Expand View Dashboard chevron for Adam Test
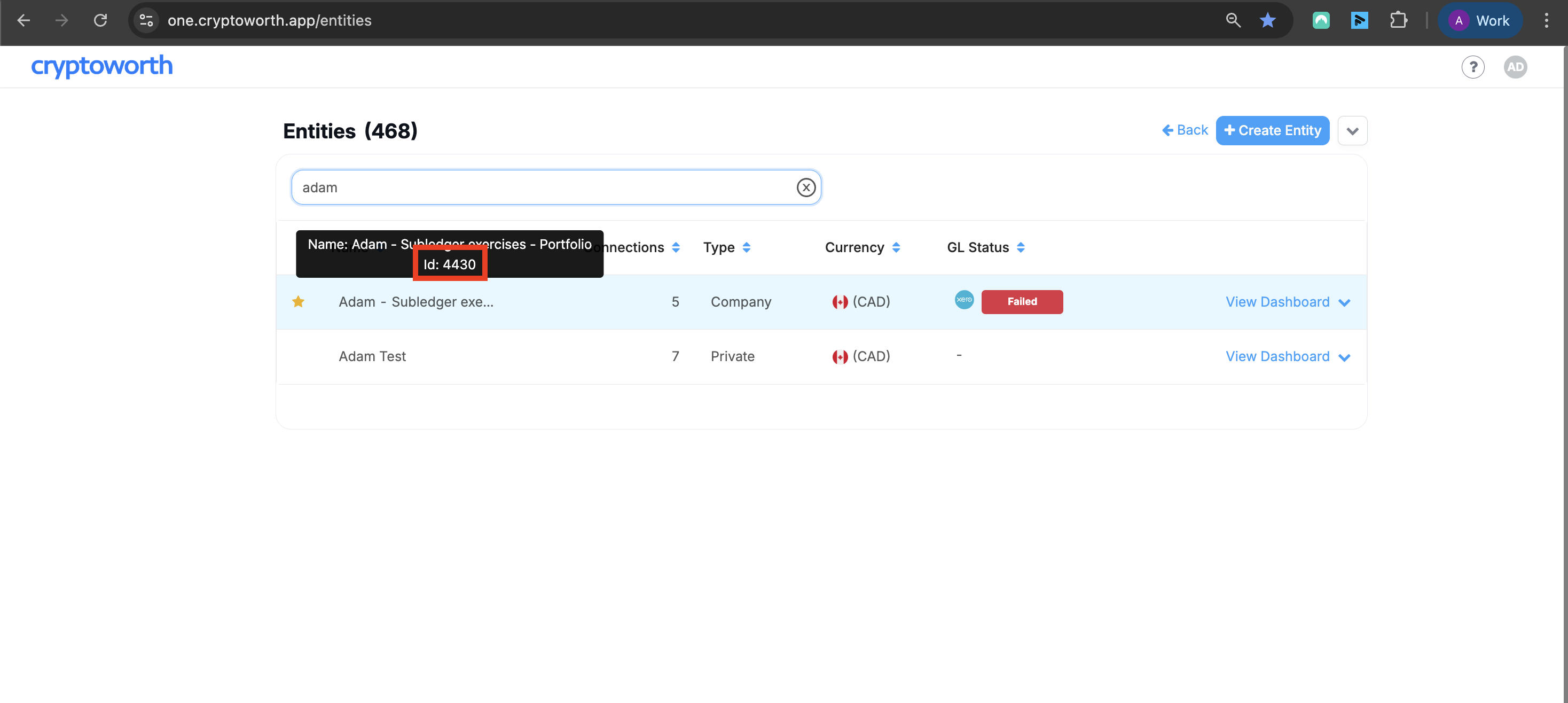Viewport: 1568px width, 703px height. tap(1344, 357)
